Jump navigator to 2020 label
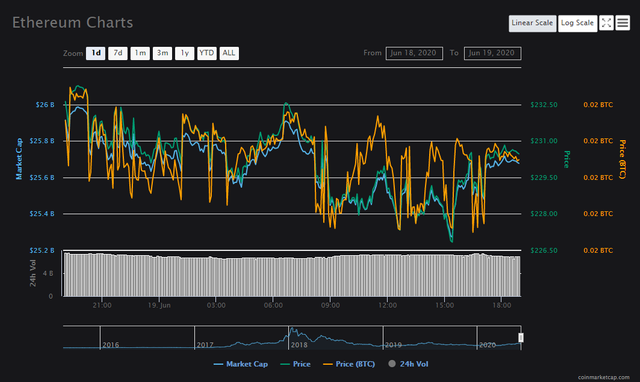Screen dimensions: 640x382 point(487,345)
